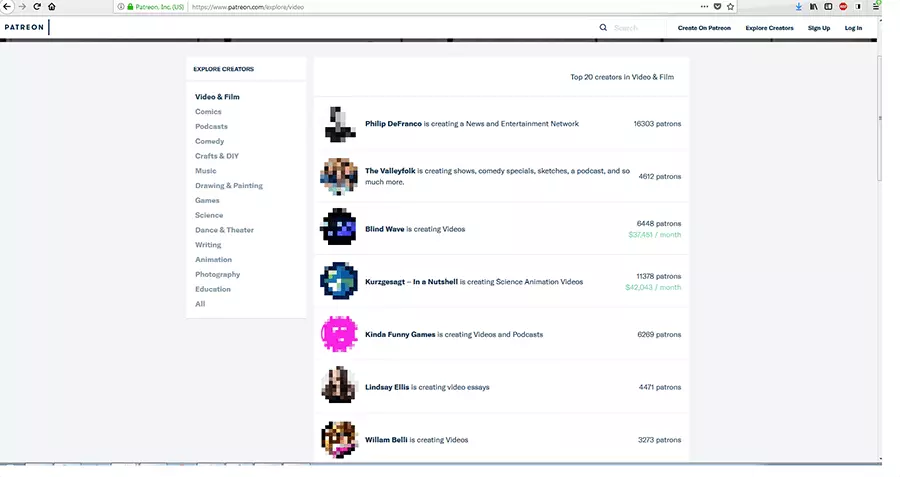The width and height of the screenshot is (900, 477).
Task: Open the page actions three-dot menu
Action: (704, 6)
